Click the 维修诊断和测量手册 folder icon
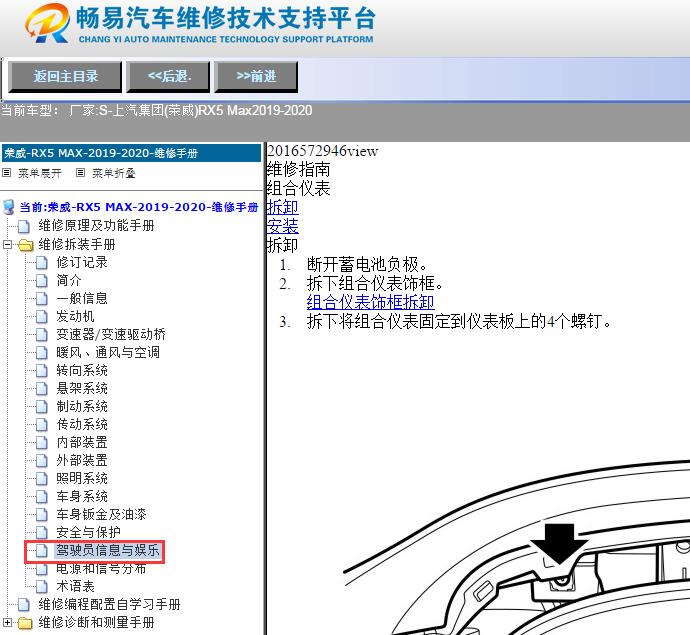The image size is (690, 635). tap(26, 623)
